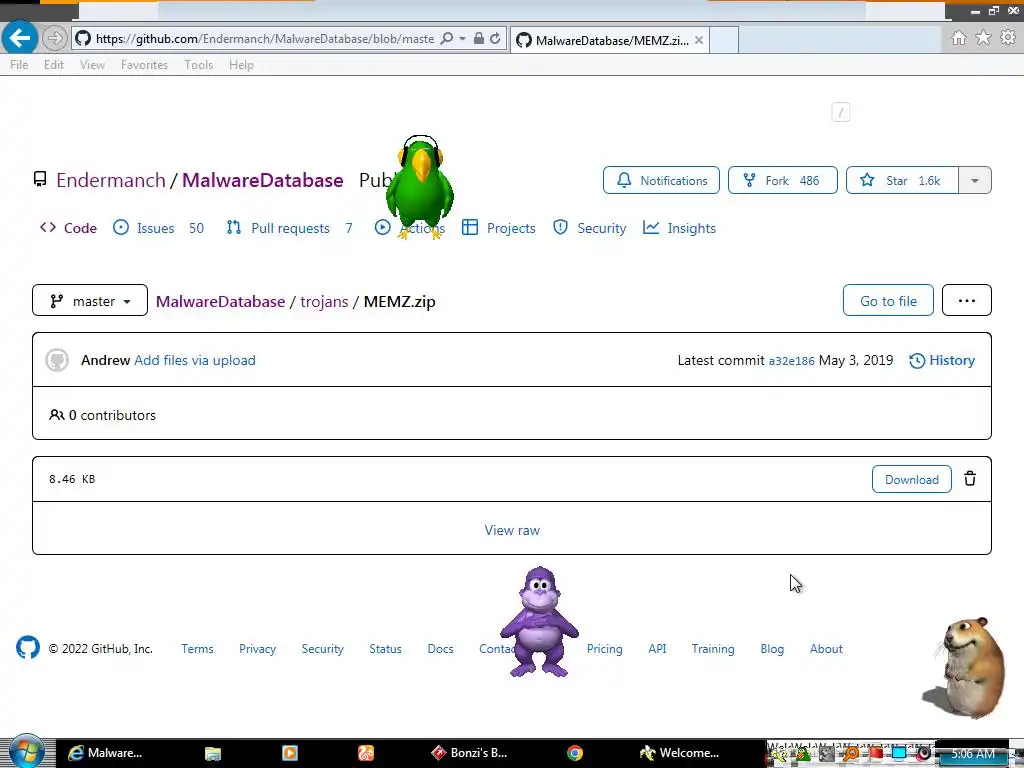Click the Windows Start orb

(x=26, y=752)
